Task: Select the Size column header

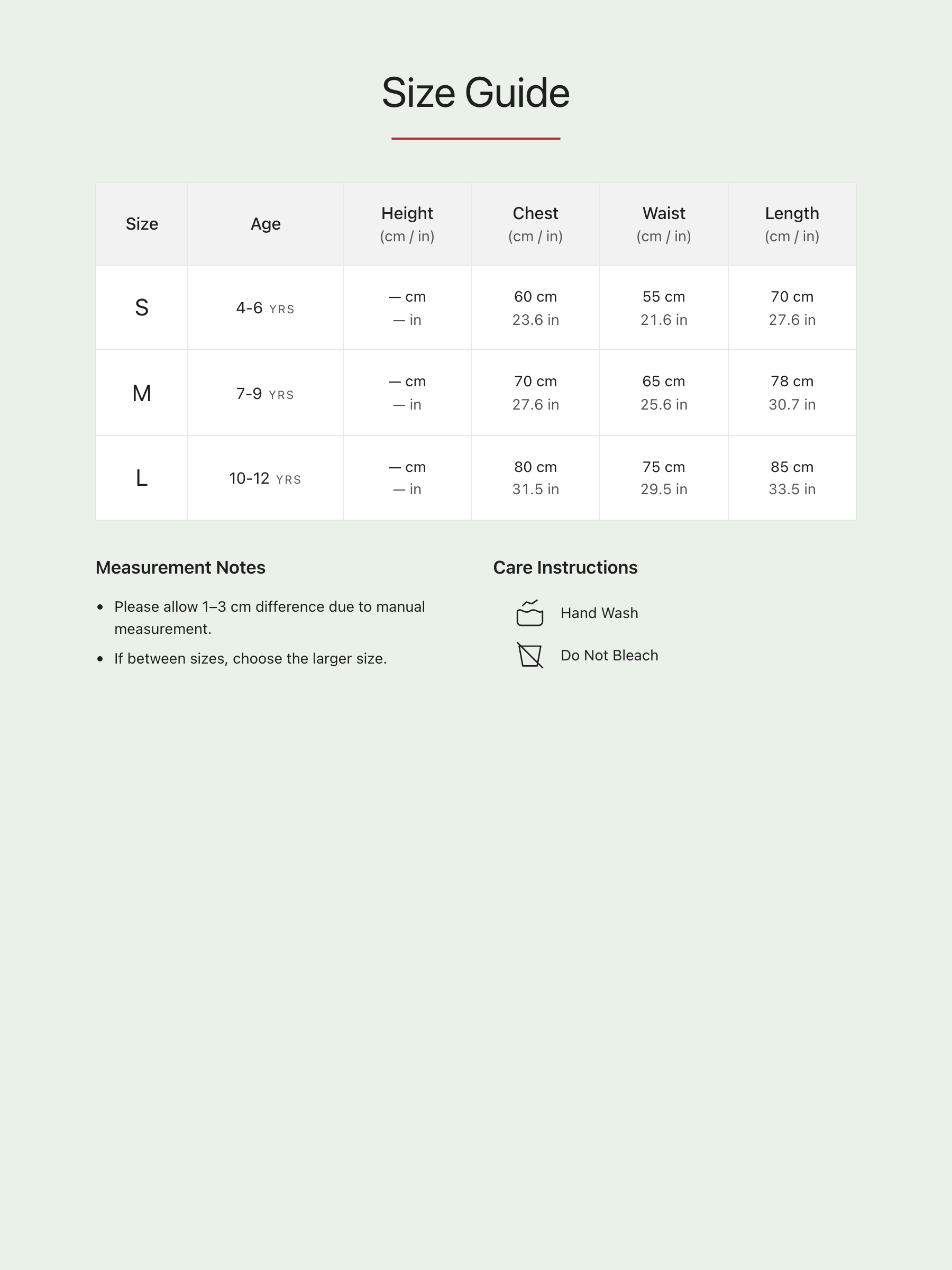Action: click(142, 224)
